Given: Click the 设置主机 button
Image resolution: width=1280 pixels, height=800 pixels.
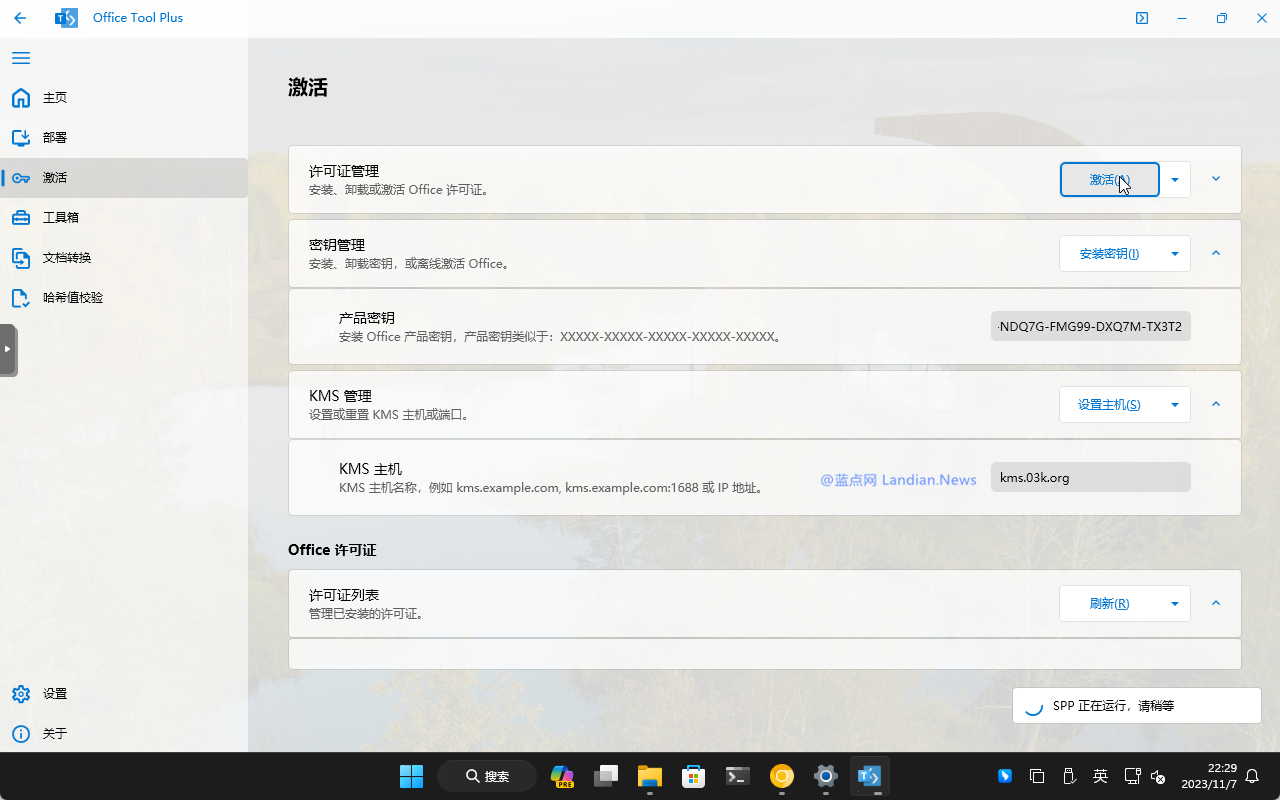Looking at the screenshot, I should pos(1109,405).
